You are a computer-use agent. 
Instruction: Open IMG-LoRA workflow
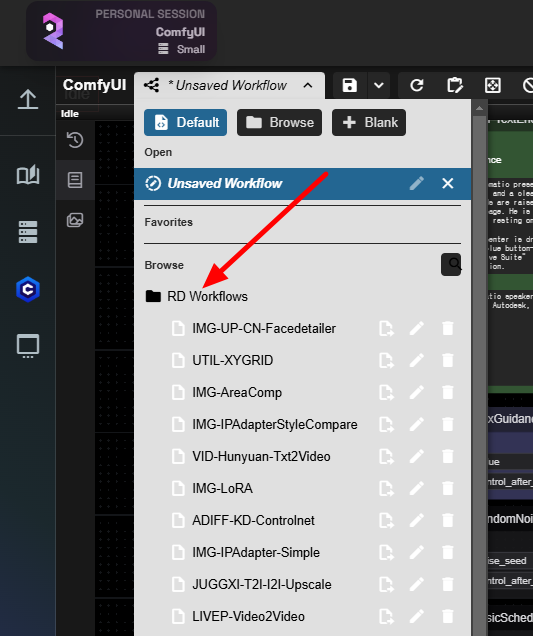pyautogui.click(x=222, y=488)
